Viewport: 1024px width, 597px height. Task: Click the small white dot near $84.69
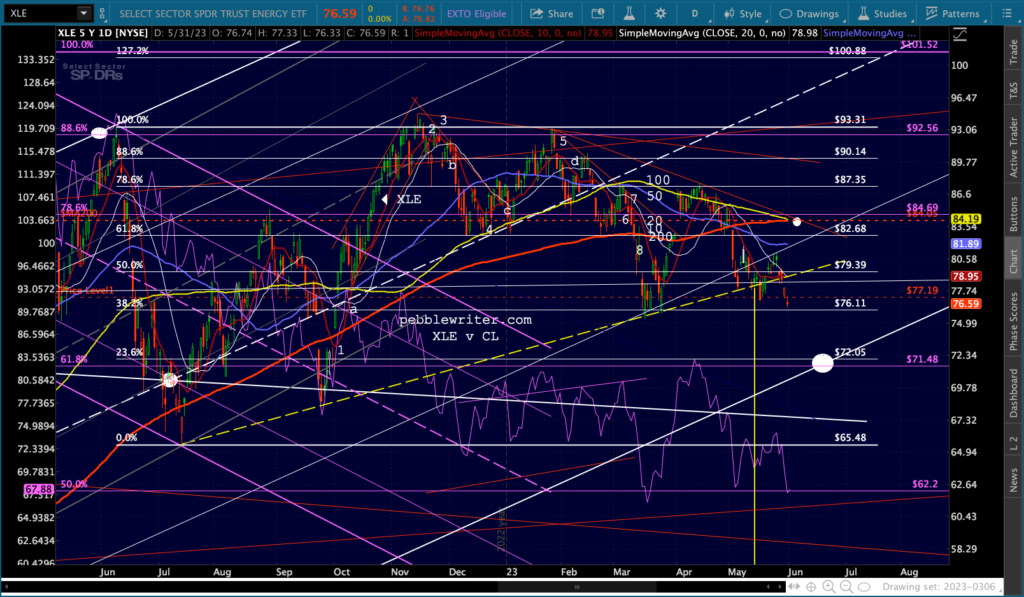[797, 222]
